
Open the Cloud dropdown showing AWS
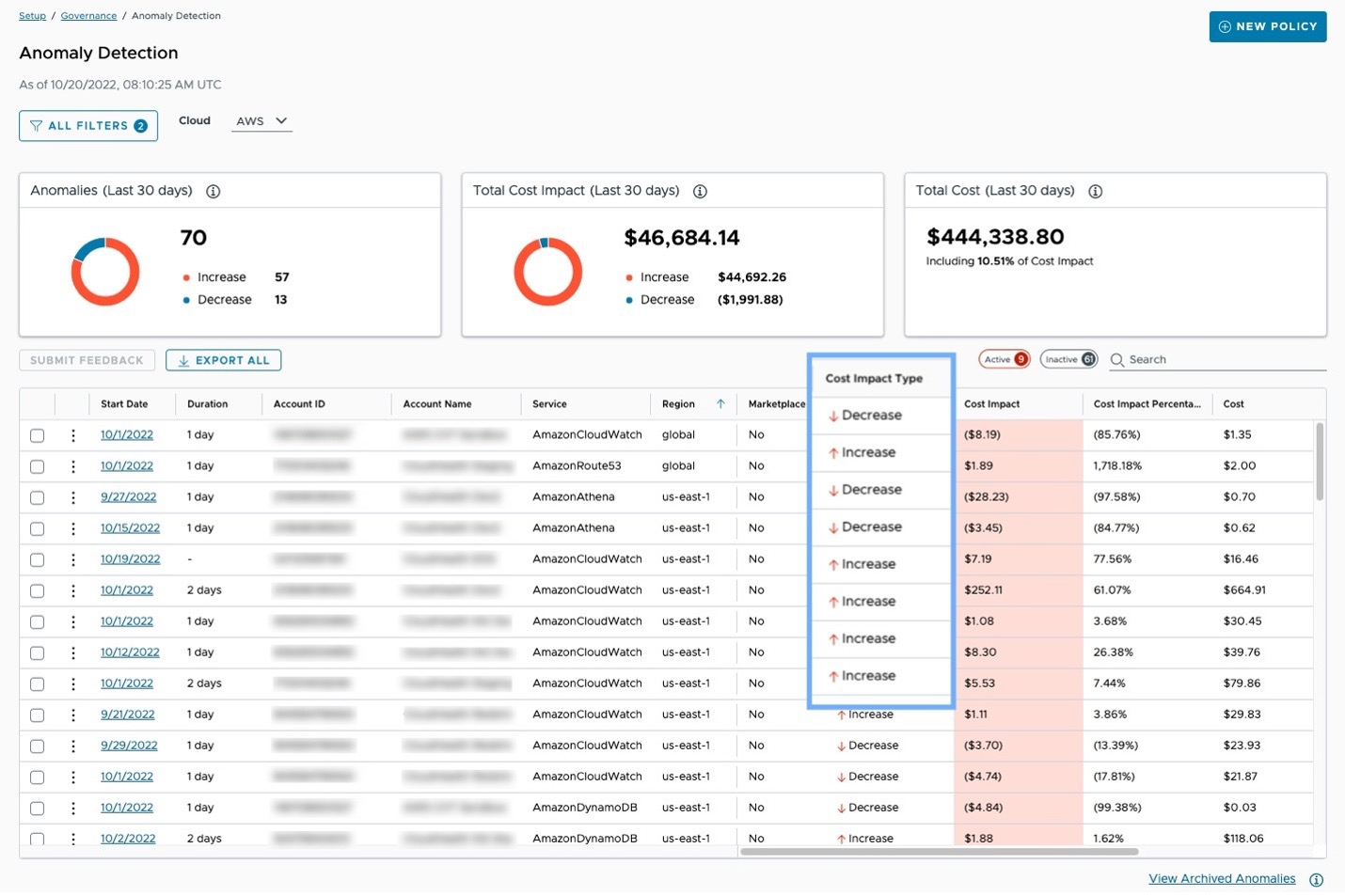click(261, 121)
